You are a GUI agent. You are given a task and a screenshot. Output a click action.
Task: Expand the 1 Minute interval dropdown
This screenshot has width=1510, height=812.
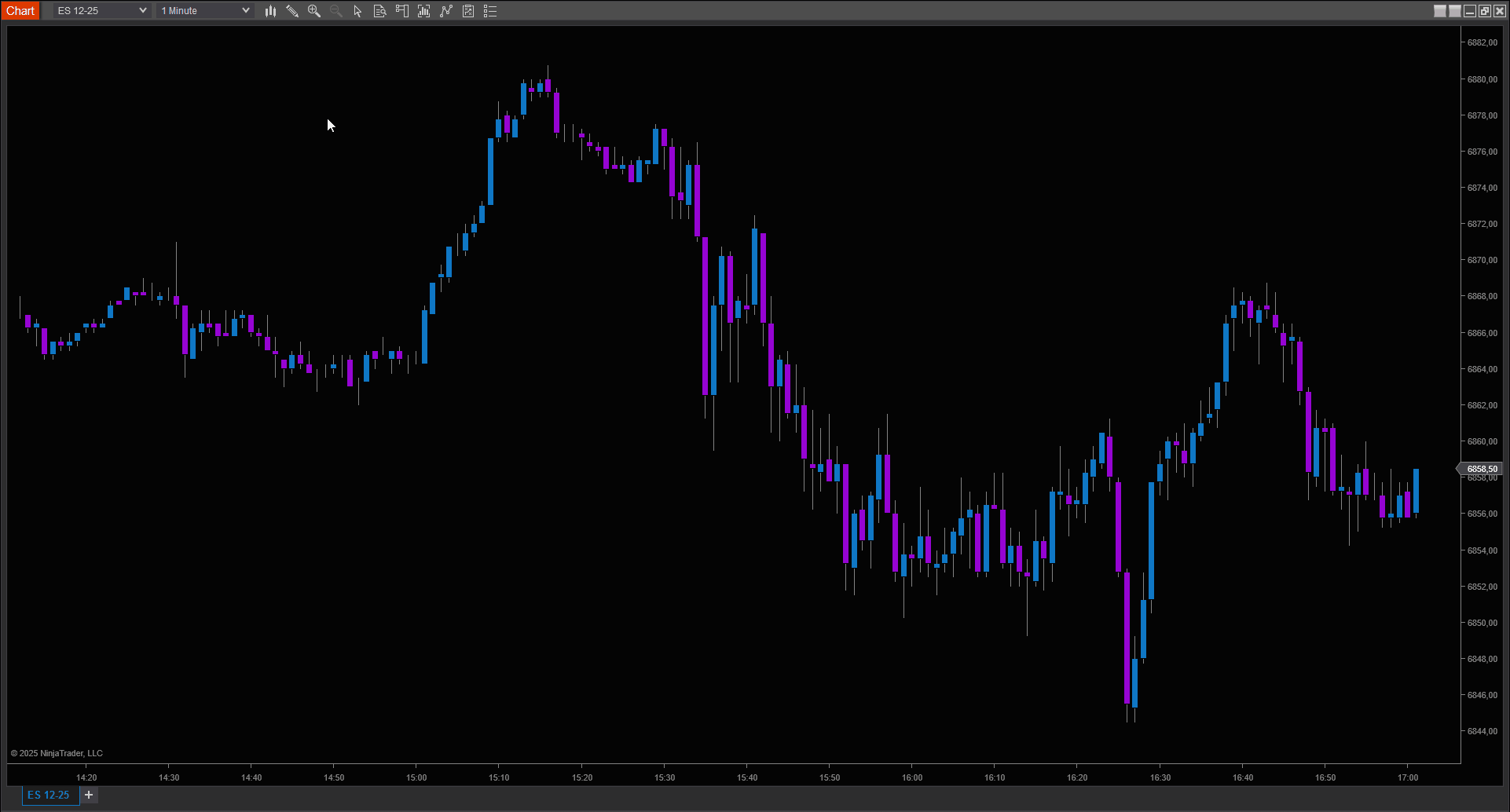pos(204,11)
